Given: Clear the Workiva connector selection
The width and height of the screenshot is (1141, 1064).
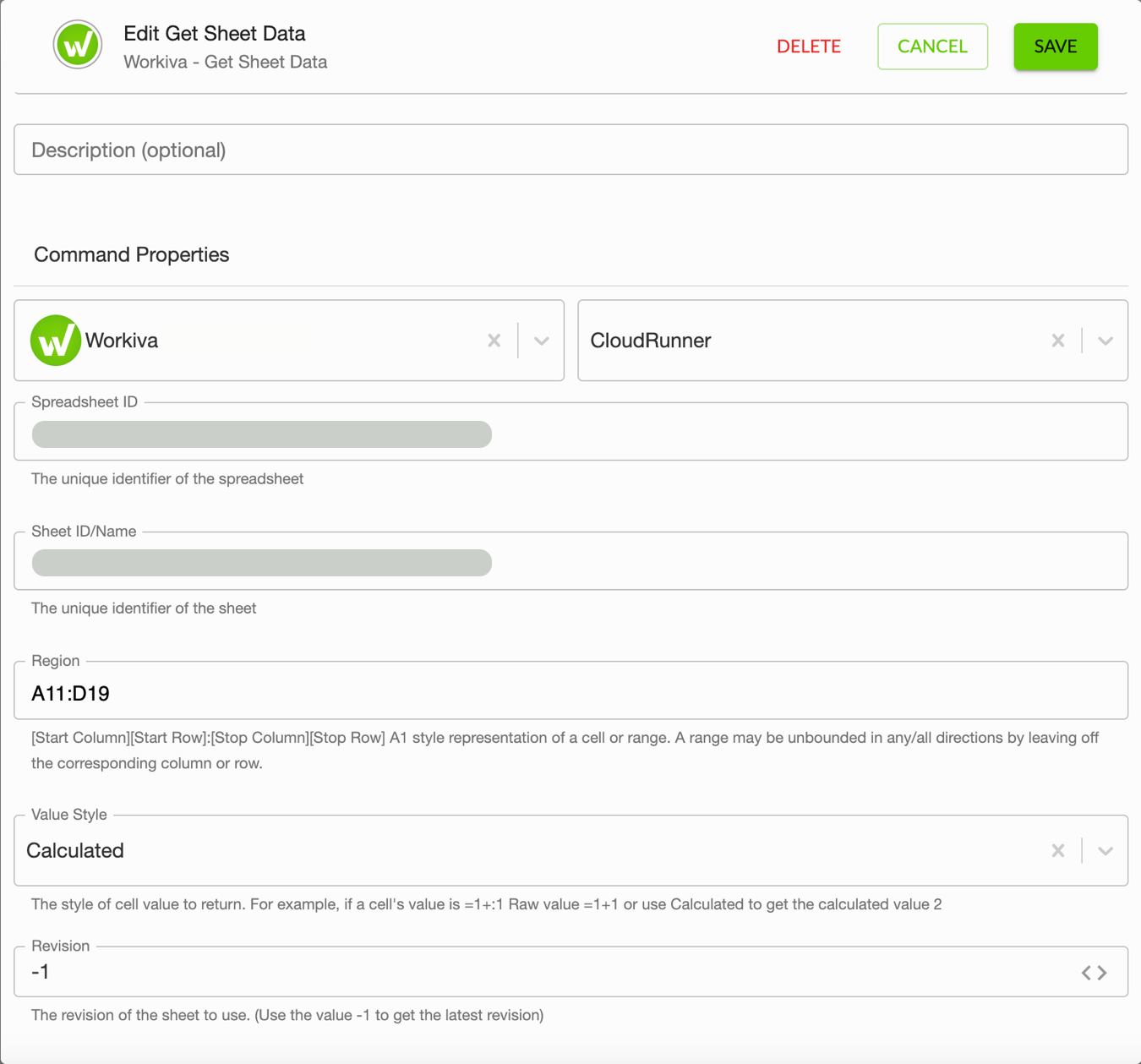Looking at the screenshot, I should point(494,341).
